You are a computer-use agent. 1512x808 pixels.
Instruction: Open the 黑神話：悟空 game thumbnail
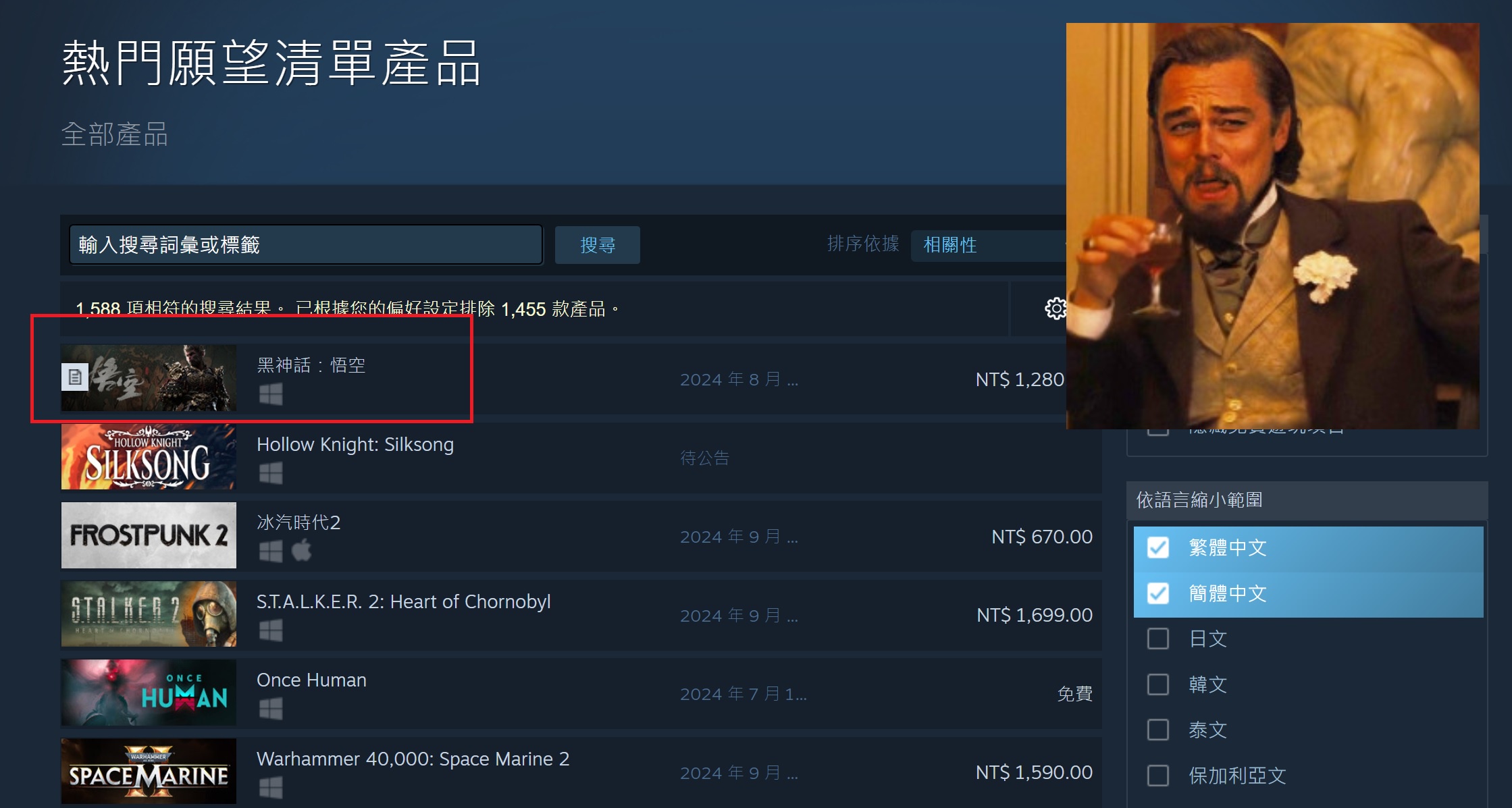149,378
